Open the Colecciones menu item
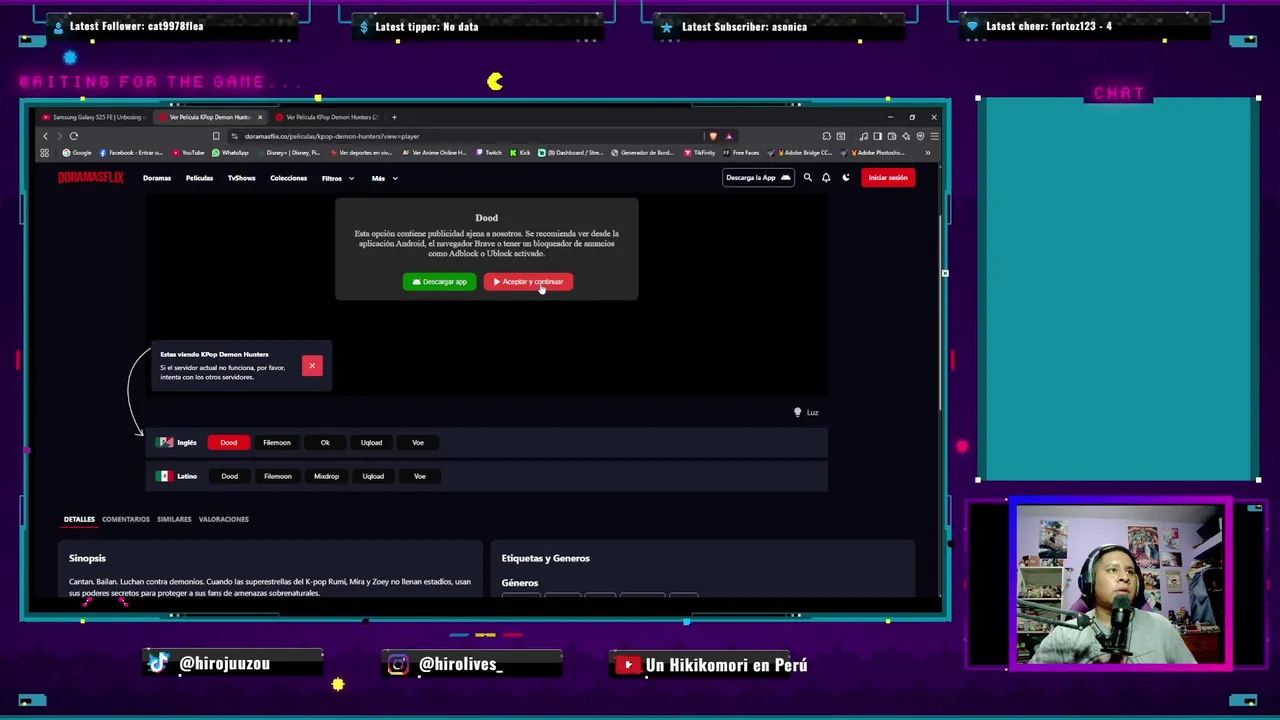This screenshot has width=1280, height=720. [x=288, y=178]
